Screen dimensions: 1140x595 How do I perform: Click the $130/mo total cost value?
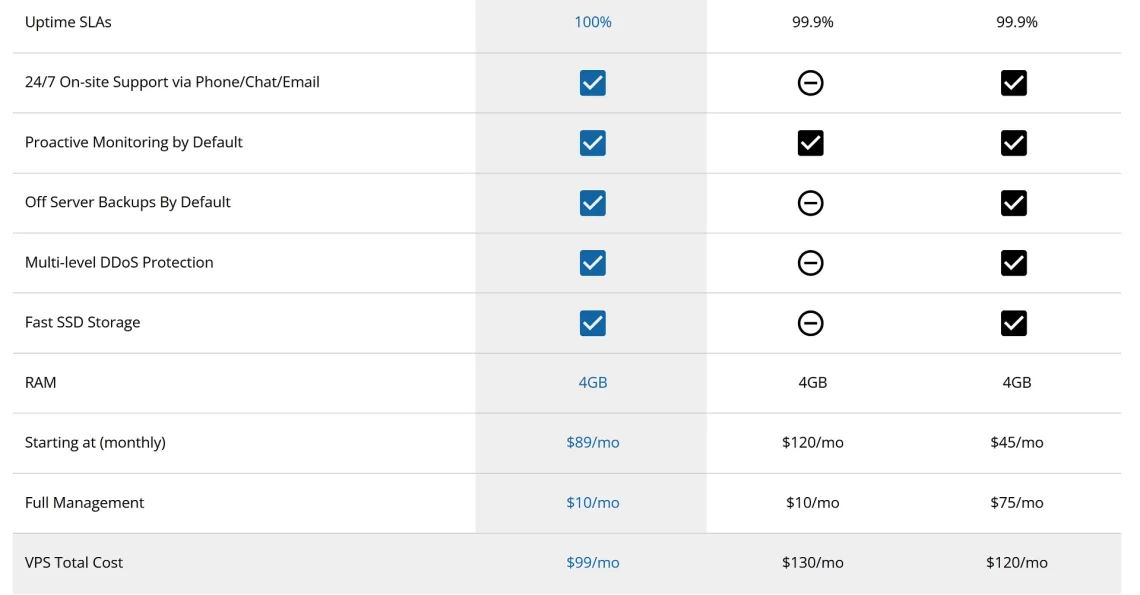[812, 562]
